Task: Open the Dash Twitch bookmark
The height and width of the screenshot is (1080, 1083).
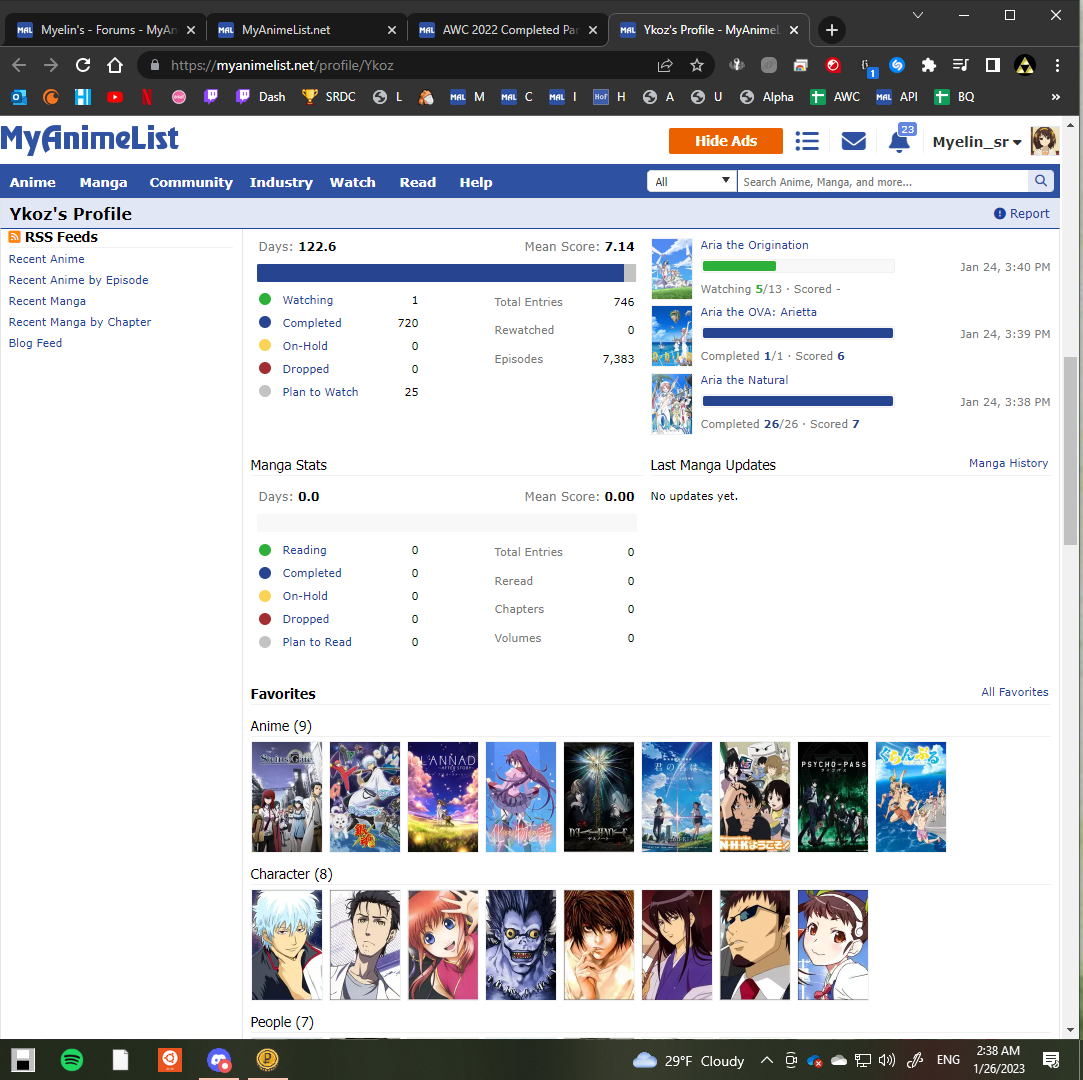Action: [260, 97]
